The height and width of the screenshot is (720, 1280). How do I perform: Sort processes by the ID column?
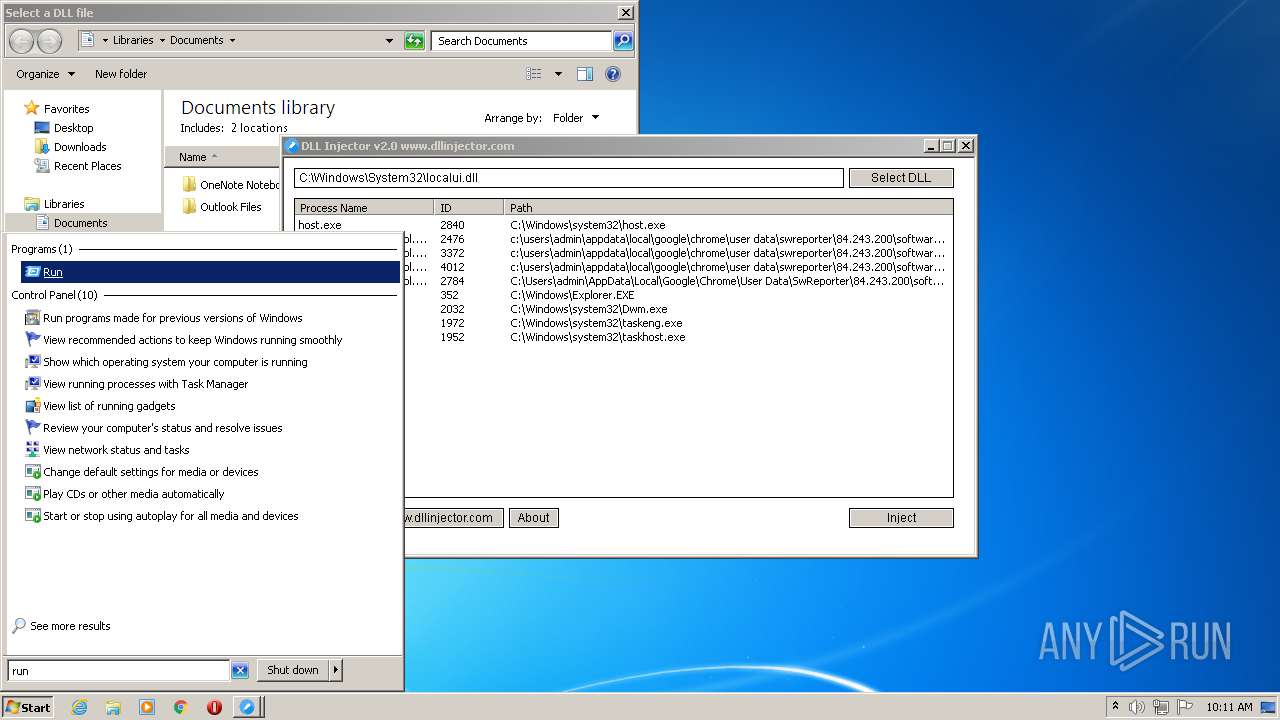pos(469,208)
